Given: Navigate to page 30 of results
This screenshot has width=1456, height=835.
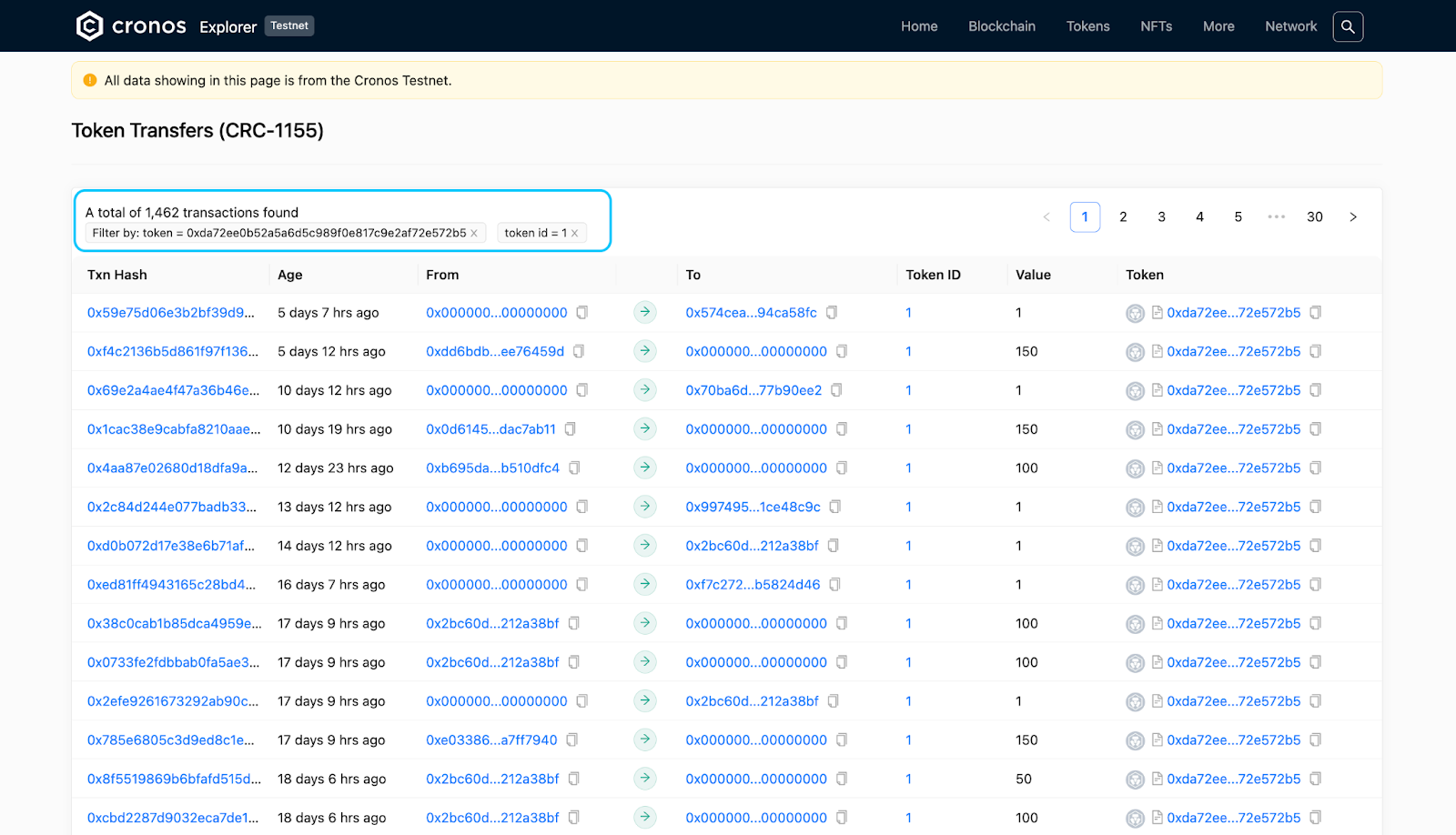Looking at the screenshot, I should 1314,216.
